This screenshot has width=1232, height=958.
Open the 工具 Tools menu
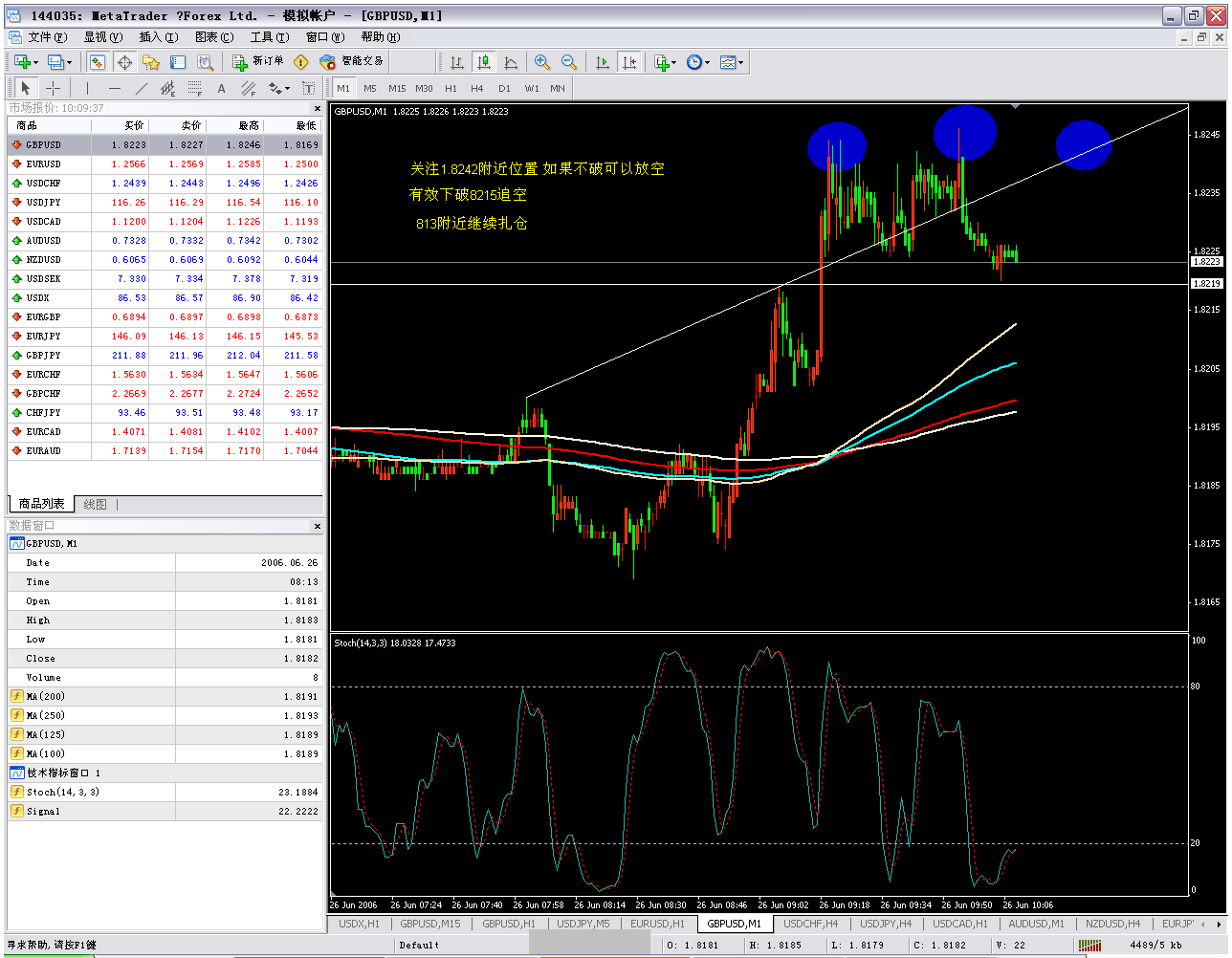[x=270, y=37]
